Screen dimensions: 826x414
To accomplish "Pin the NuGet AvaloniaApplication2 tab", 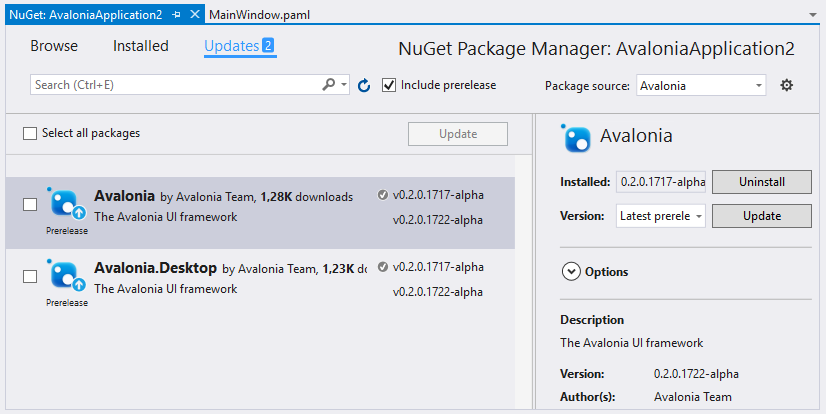I will pos(176,15).
